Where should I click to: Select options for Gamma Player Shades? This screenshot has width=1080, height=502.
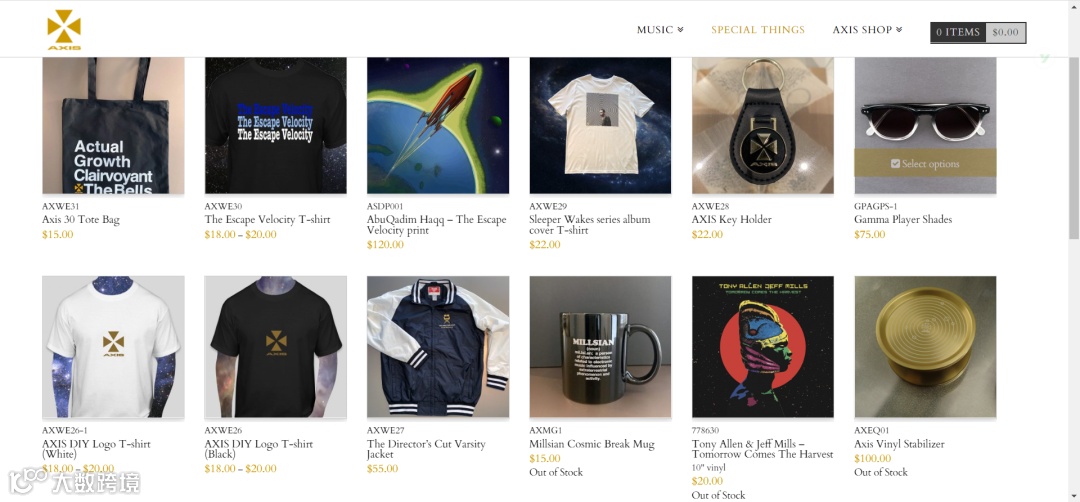point(925,163)
